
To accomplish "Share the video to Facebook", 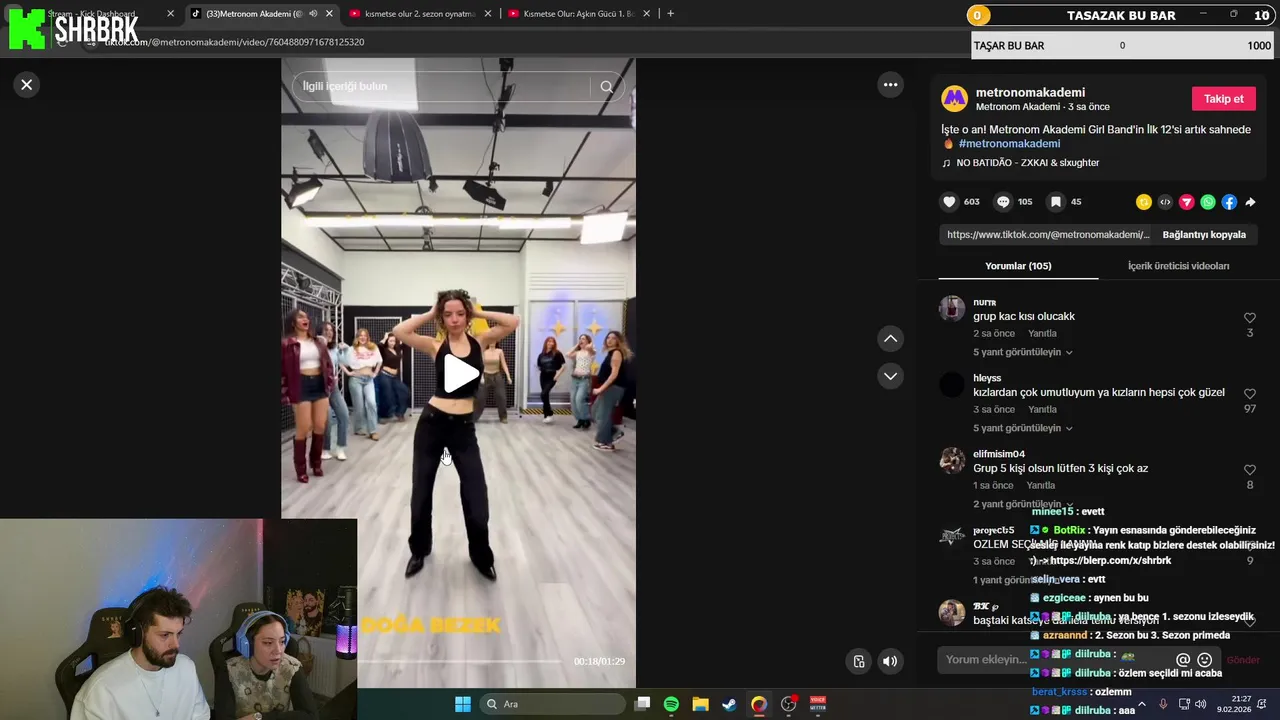I will click(1229, 202).
